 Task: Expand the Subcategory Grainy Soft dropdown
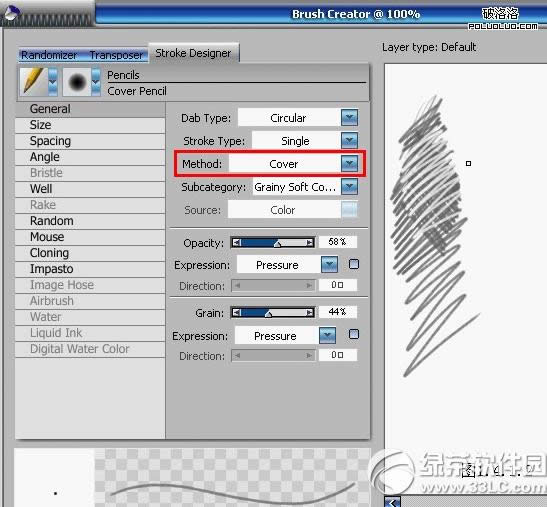click(x=350, y=187)
